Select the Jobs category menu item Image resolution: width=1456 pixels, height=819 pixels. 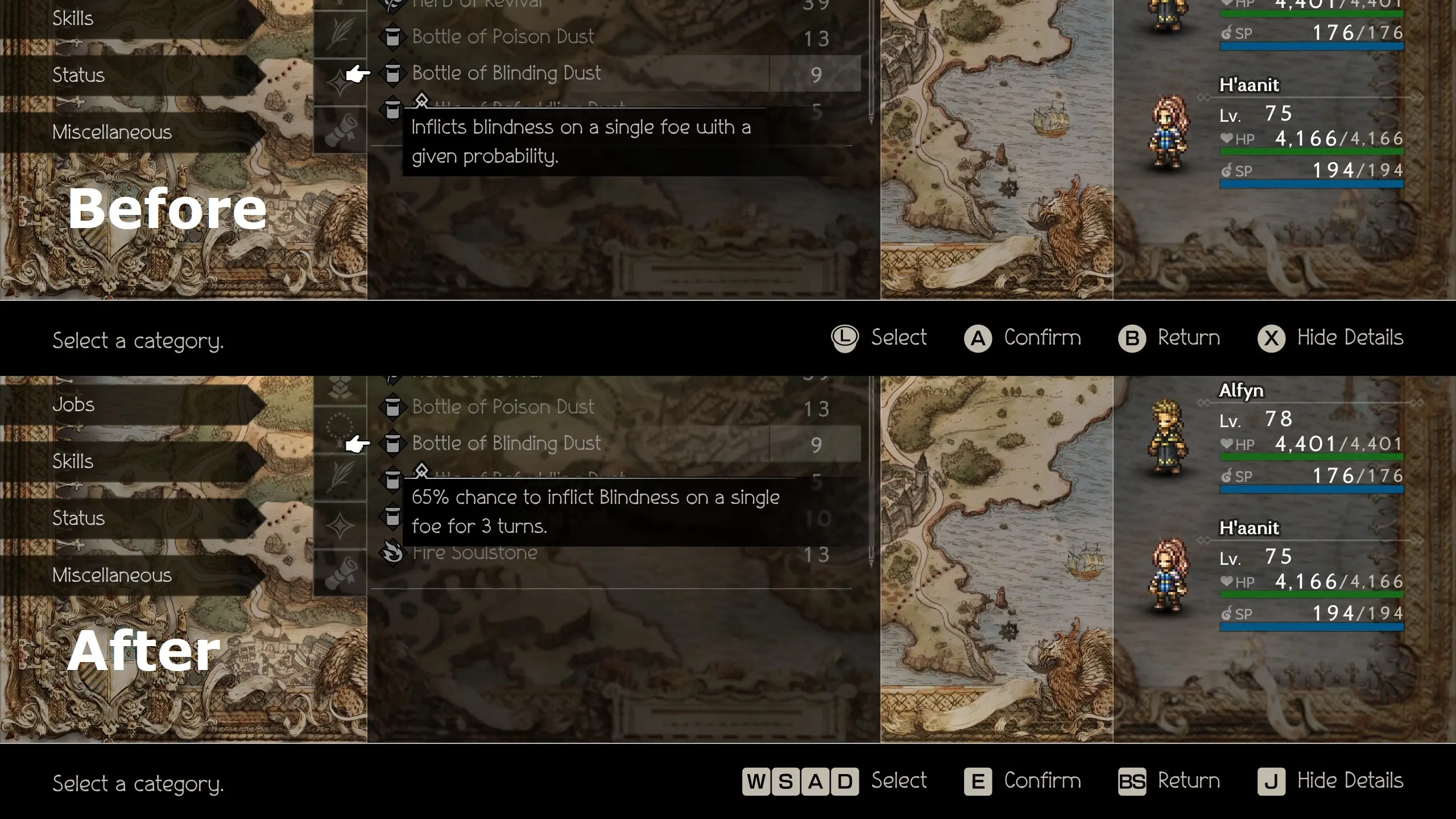coord(73,403)
